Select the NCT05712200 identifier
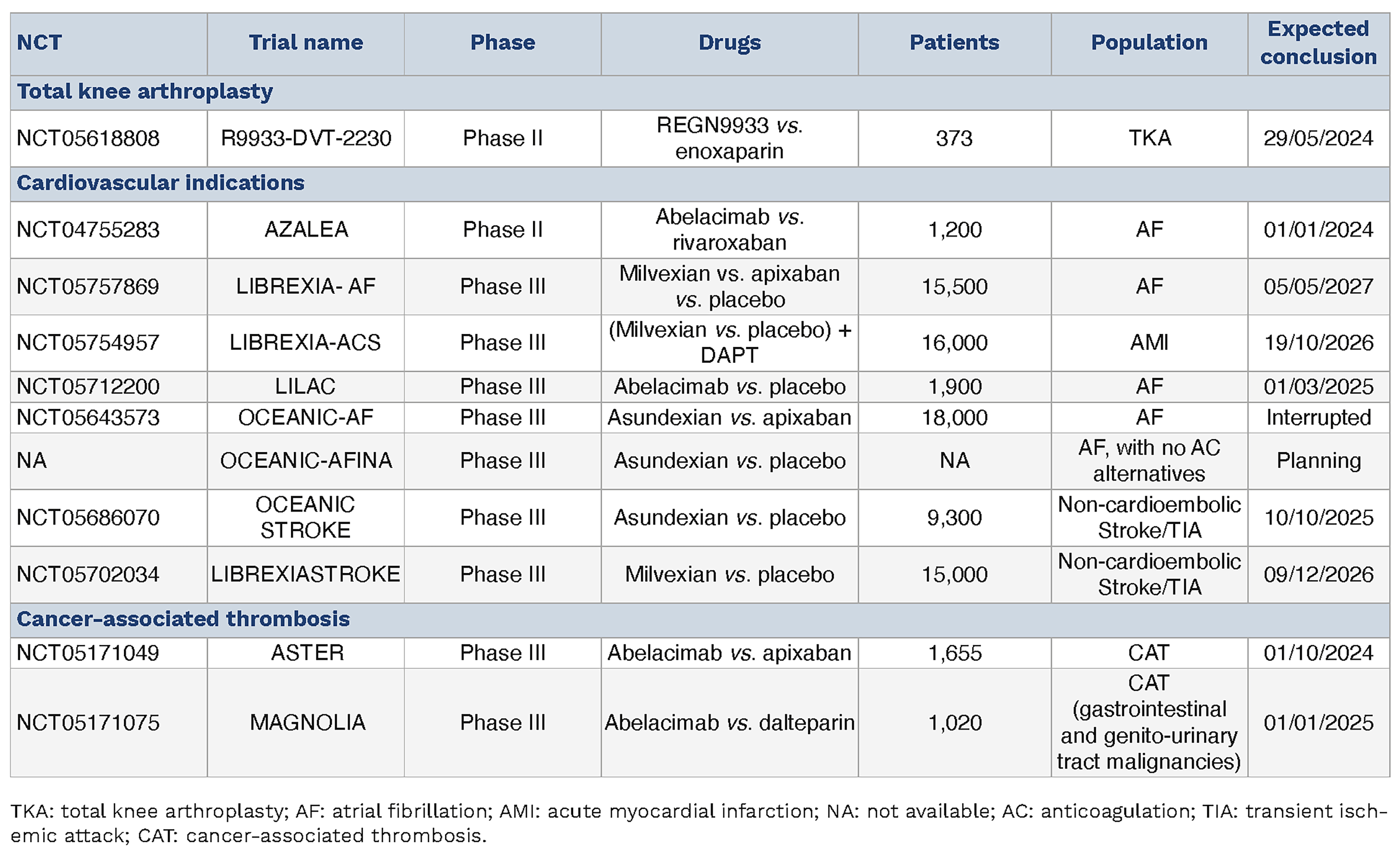 [x=88, y=387]
